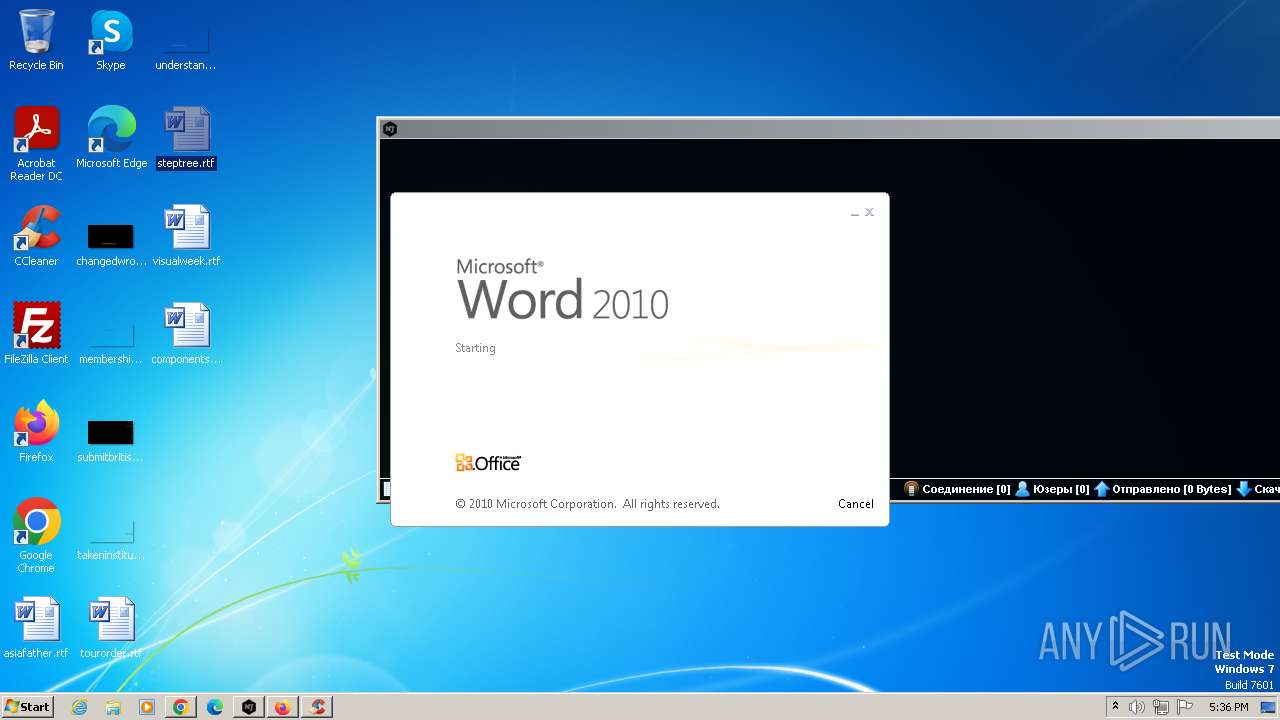Open the volume control tray icon
The image size is (1280, 720).
click(1137, 707)
